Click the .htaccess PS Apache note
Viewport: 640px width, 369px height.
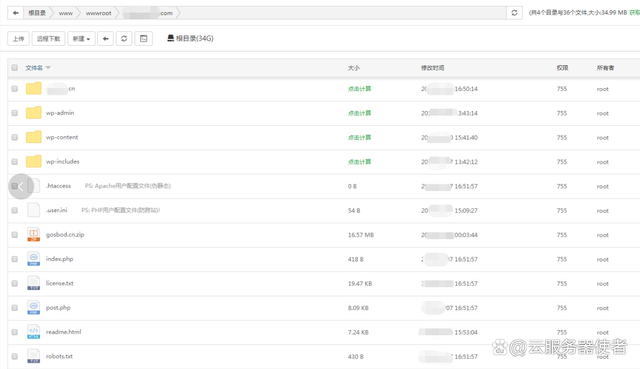pos(128,186)
